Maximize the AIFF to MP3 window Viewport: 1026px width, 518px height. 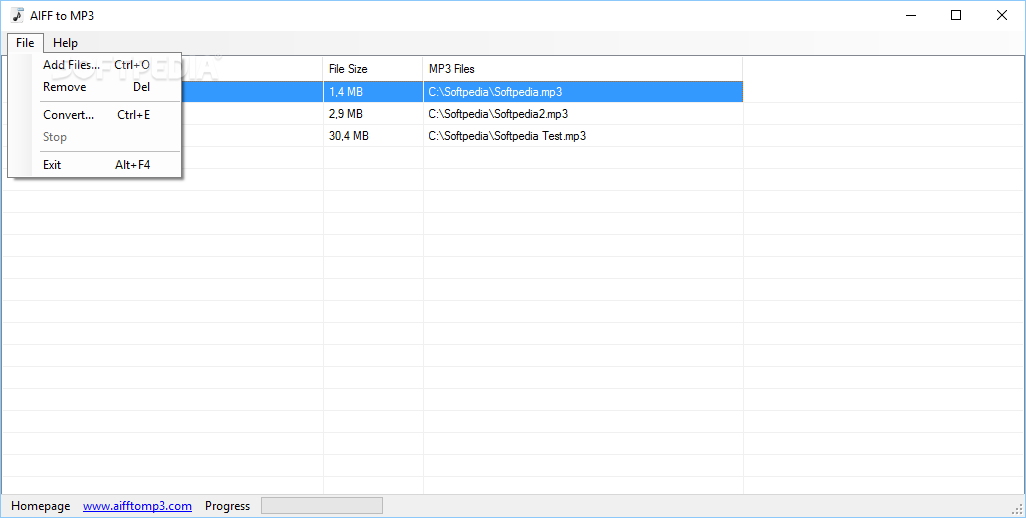[956, 15]
